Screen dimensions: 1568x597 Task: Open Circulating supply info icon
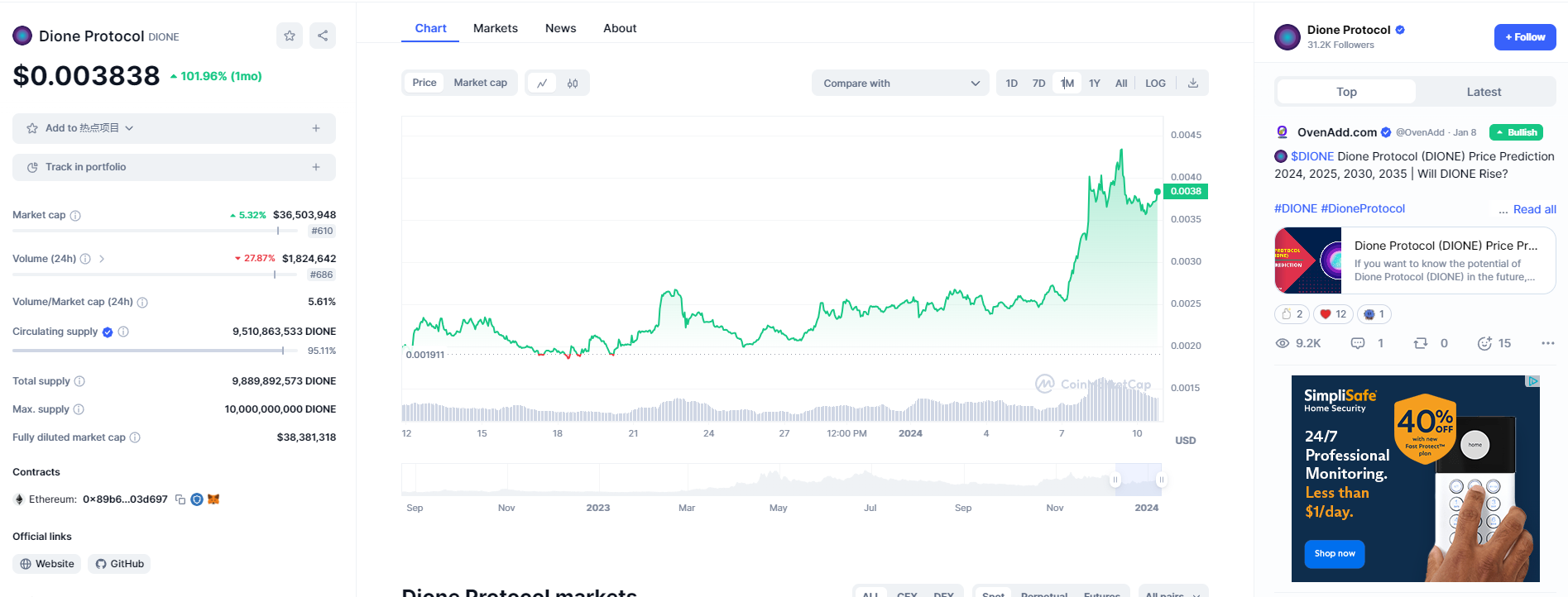coord(123,332)
